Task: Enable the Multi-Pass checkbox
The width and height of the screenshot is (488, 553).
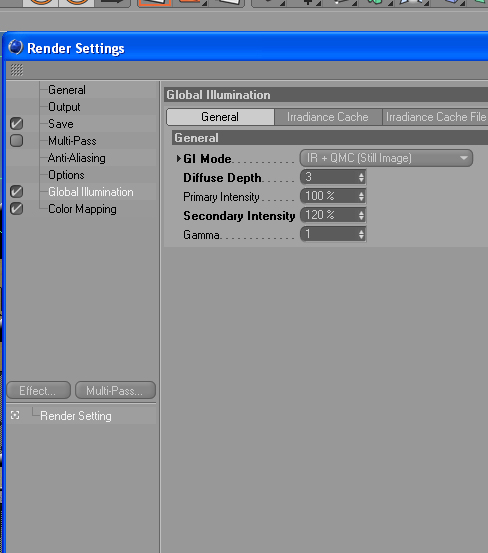Action: point(16,140)
